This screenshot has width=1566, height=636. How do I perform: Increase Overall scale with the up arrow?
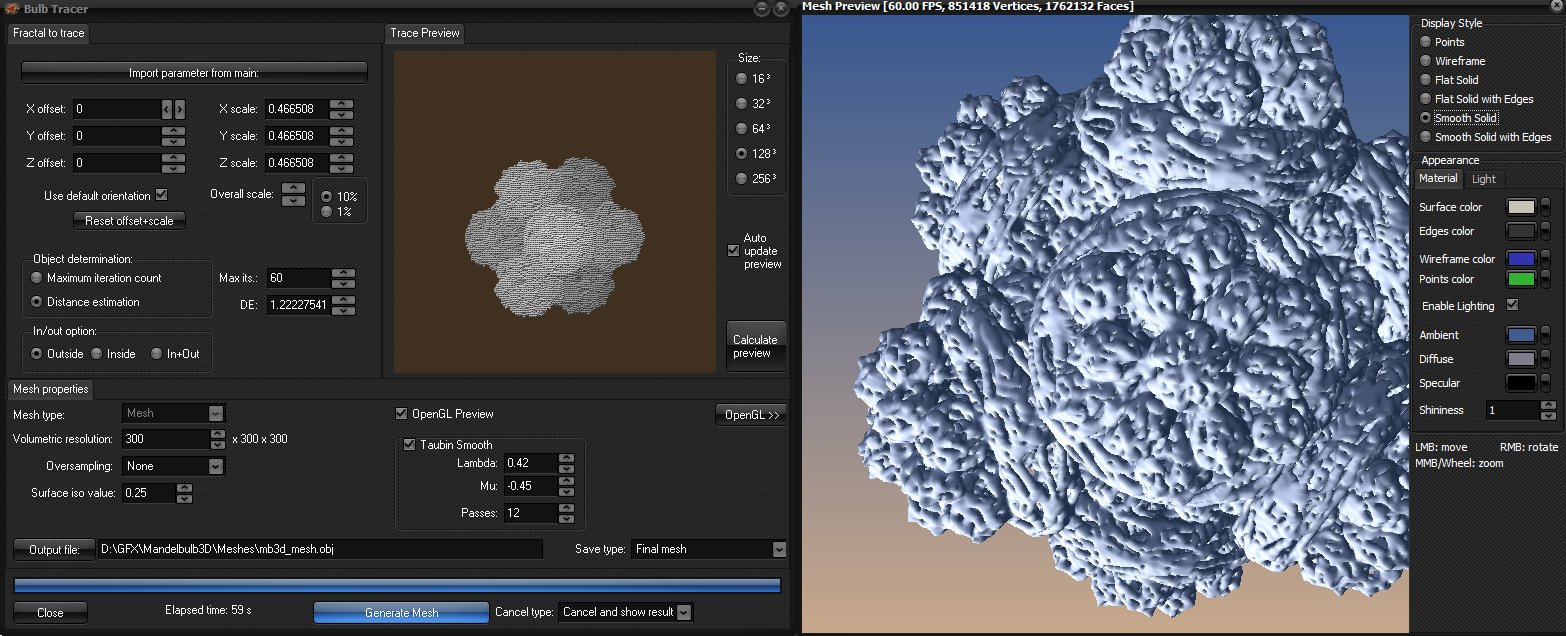point(293,187)
